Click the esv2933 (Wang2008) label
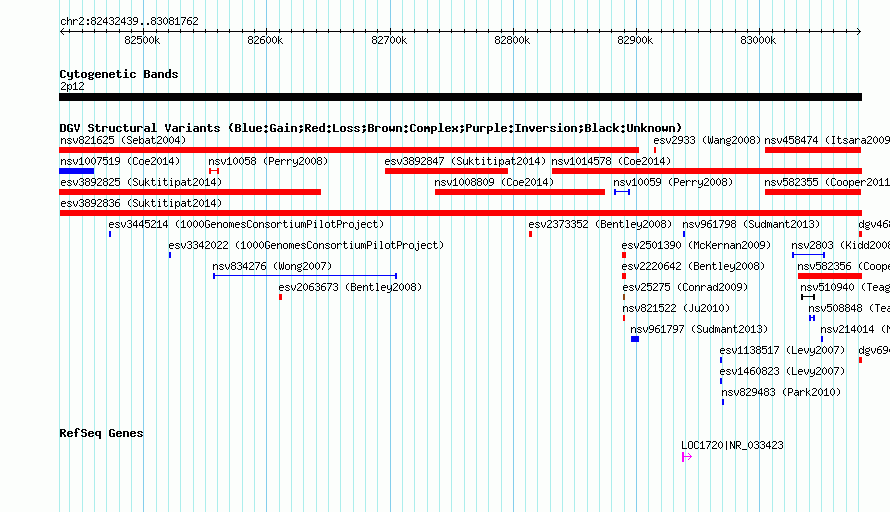Screen dimensions: 890x512 [707, 140]
